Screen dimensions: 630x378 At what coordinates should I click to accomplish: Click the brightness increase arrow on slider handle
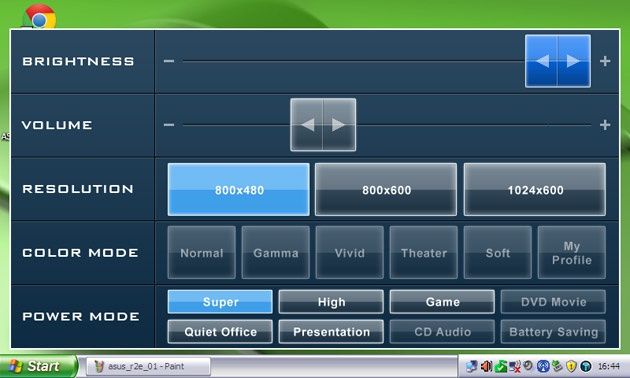point(574,61)
